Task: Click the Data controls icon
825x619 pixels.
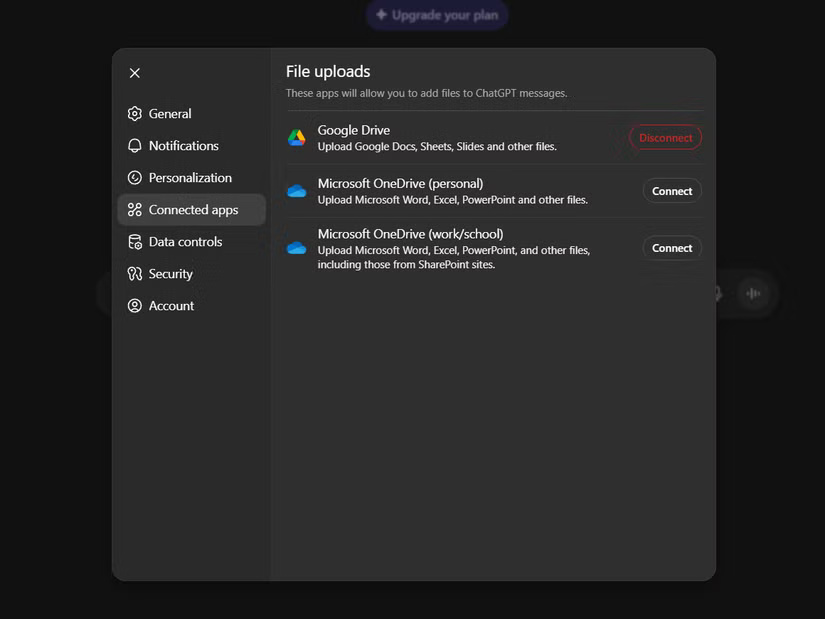Action: point(134,241)
